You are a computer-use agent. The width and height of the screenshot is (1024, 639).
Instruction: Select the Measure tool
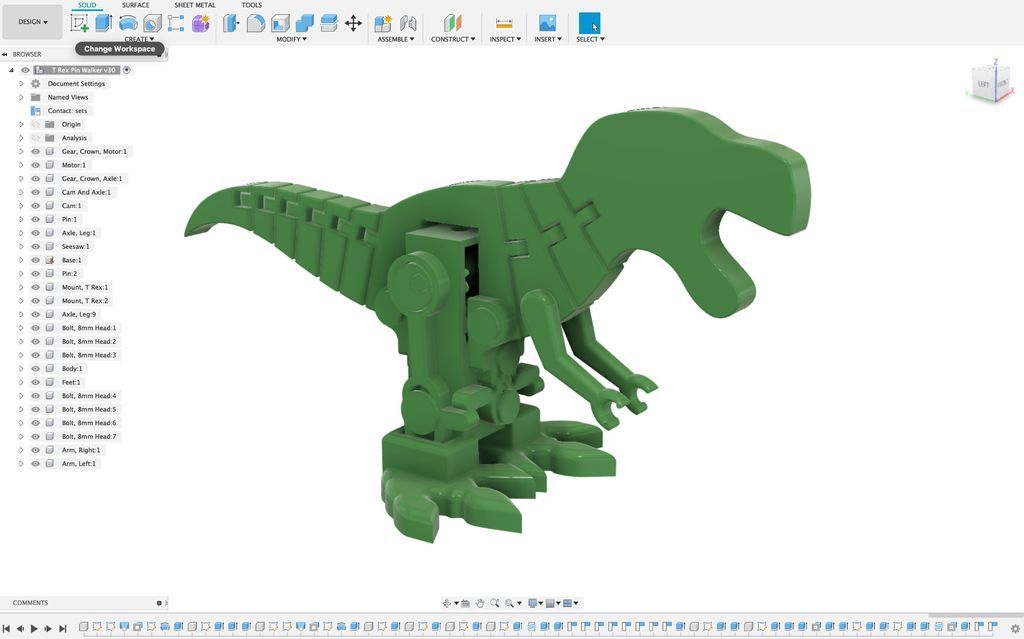504,24
